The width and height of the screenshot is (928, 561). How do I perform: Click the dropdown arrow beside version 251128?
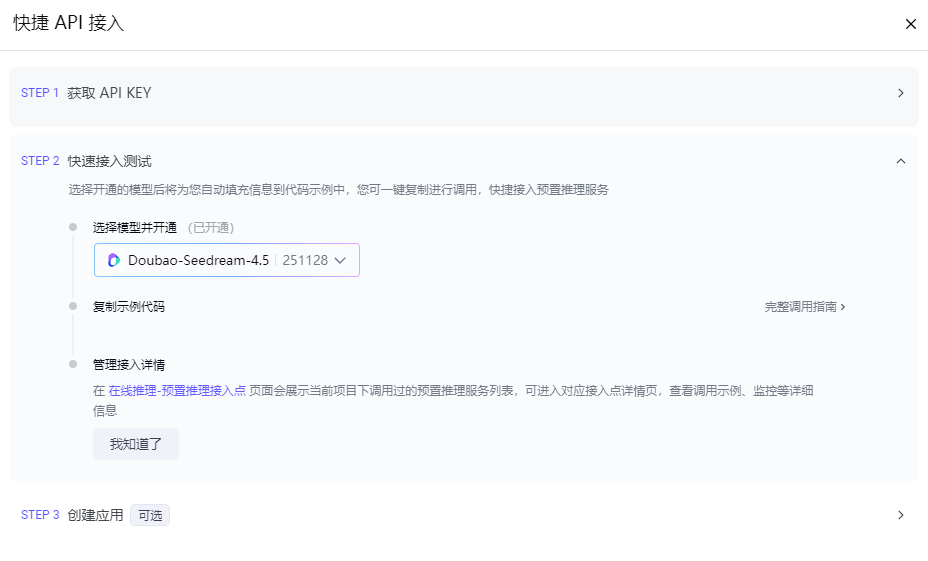pyautogui.click(x=340, y=260)
